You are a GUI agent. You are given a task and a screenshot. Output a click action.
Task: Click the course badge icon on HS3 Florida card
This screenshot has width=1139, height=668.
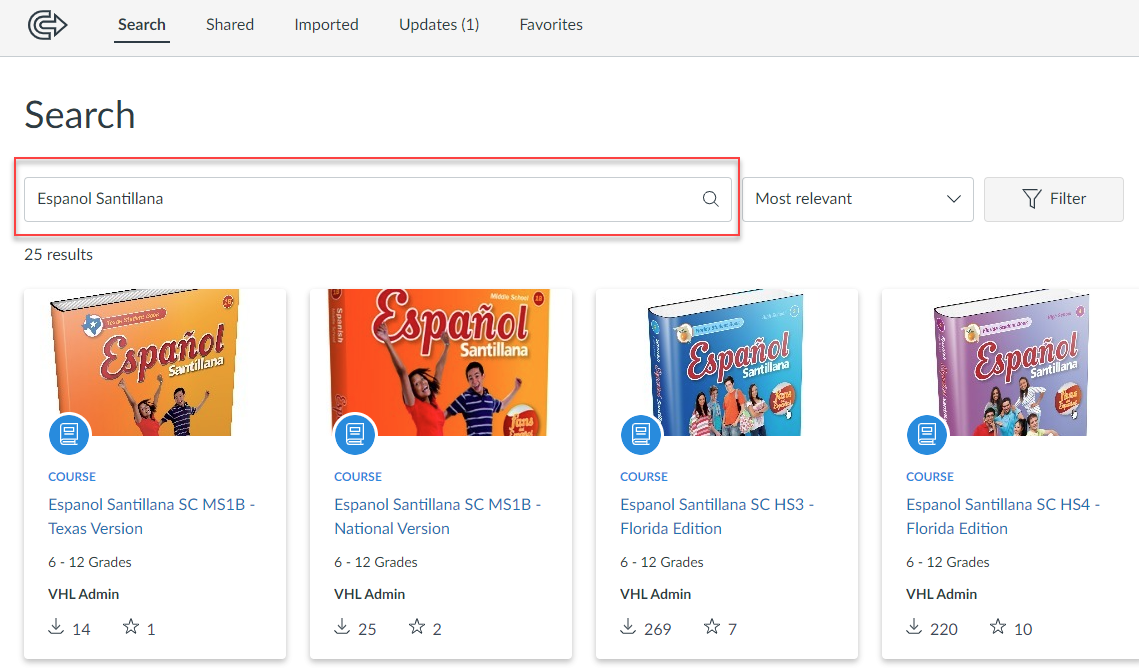(641, 434)
